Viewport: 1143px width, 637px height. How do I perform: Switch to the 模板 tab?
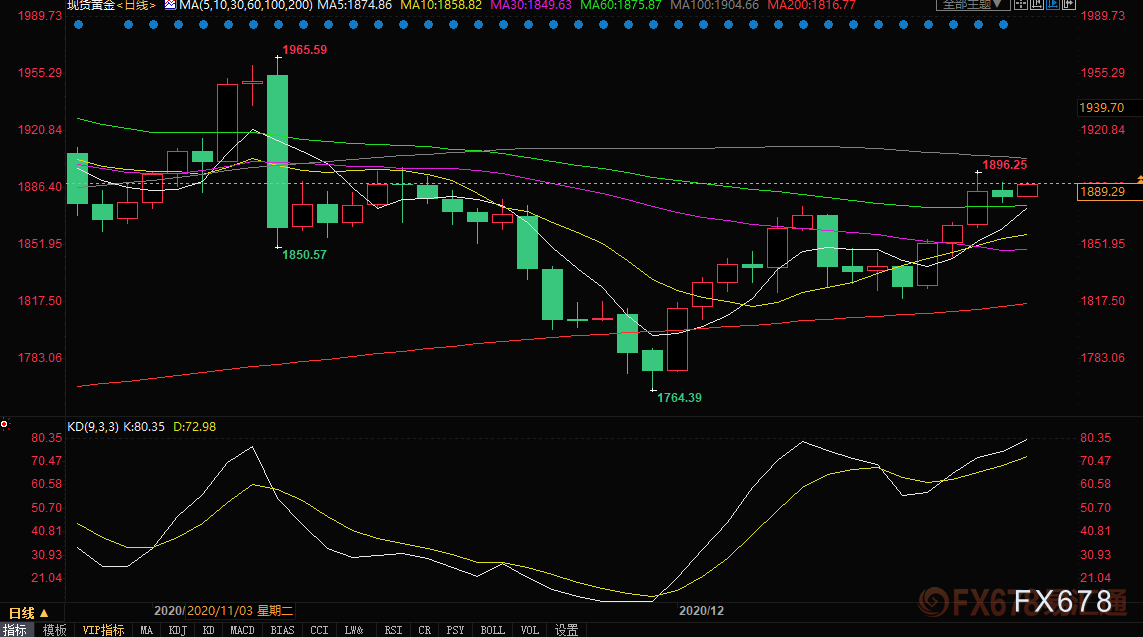pyautogui.click(x=55, y=630)
